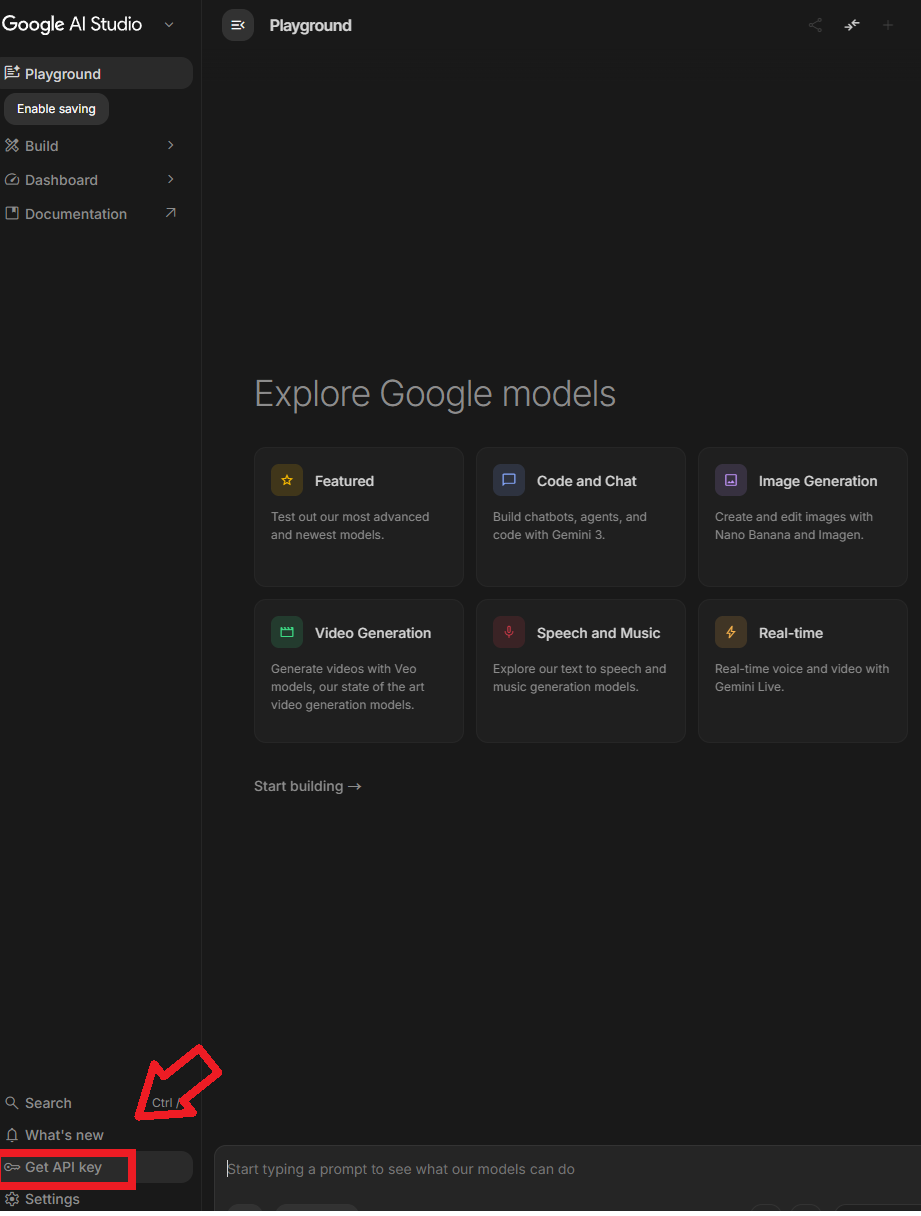Click the Documentation book icon in sidebar

12,214
